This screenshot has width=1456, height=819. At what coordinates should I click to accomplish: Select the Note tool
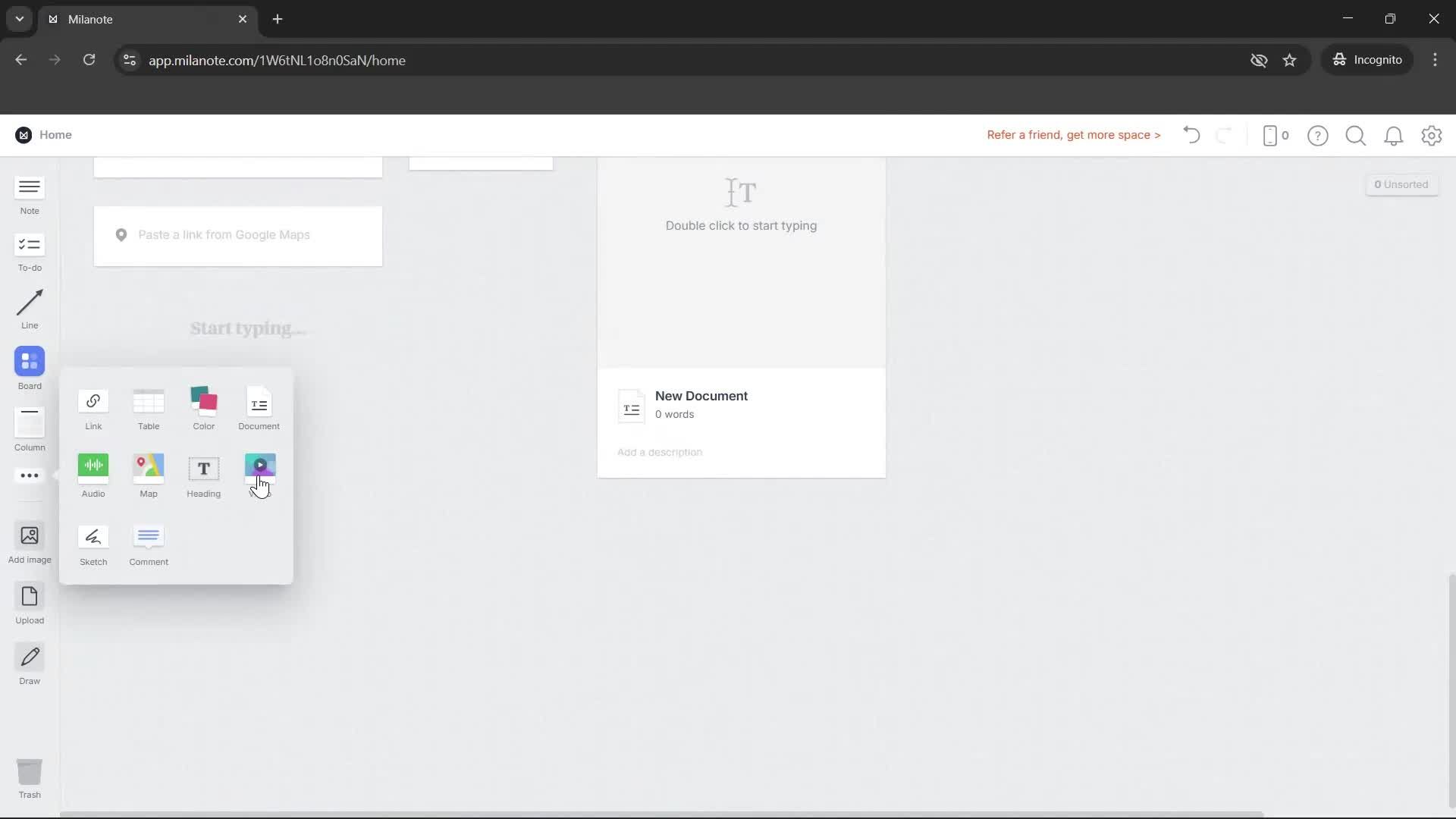(x=29, y=195)
